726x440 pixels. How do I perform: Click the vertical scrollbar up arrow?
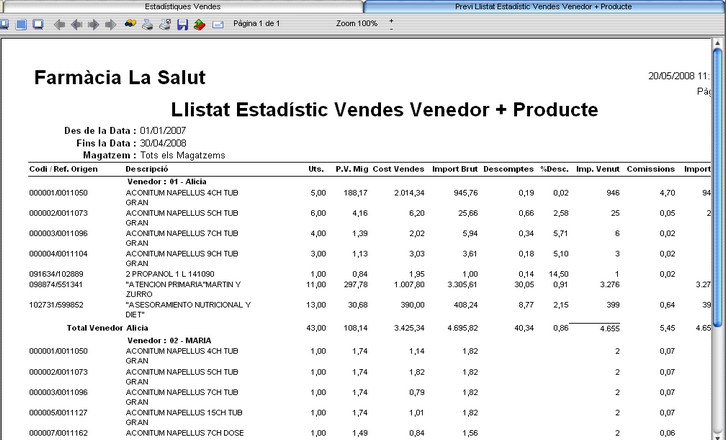717,44
